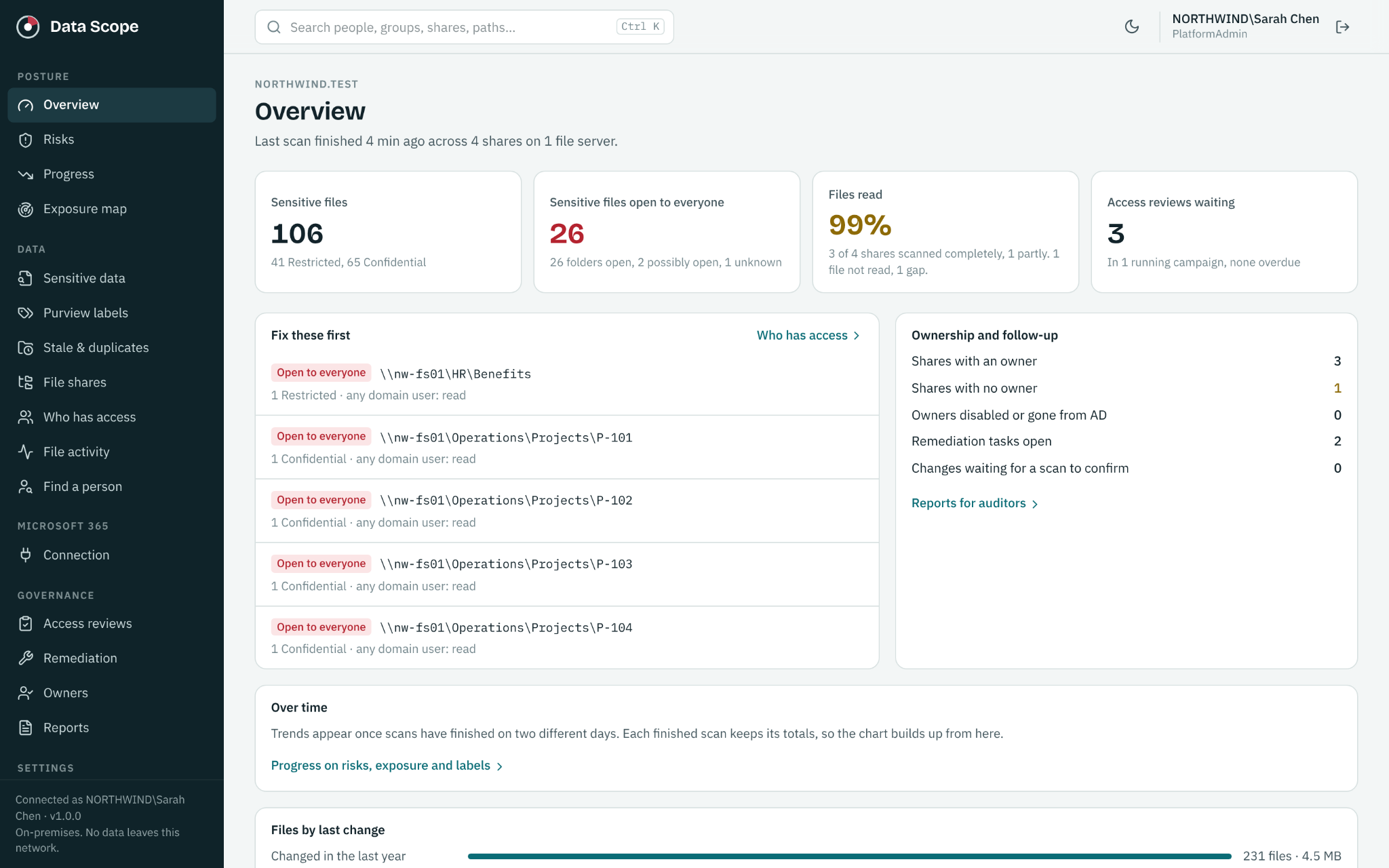This screenshot has width=1389, height=868.
Task: Navigate to Access reviews
Action: pos(112,624)
